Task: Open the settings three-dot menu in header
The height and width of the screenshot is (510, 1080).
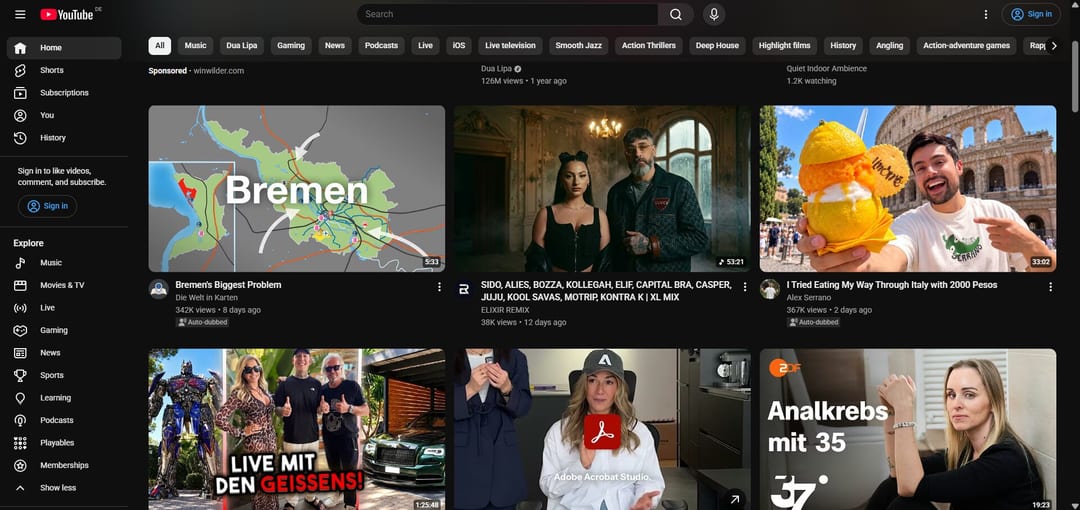Action: click(x=986, y=14)
